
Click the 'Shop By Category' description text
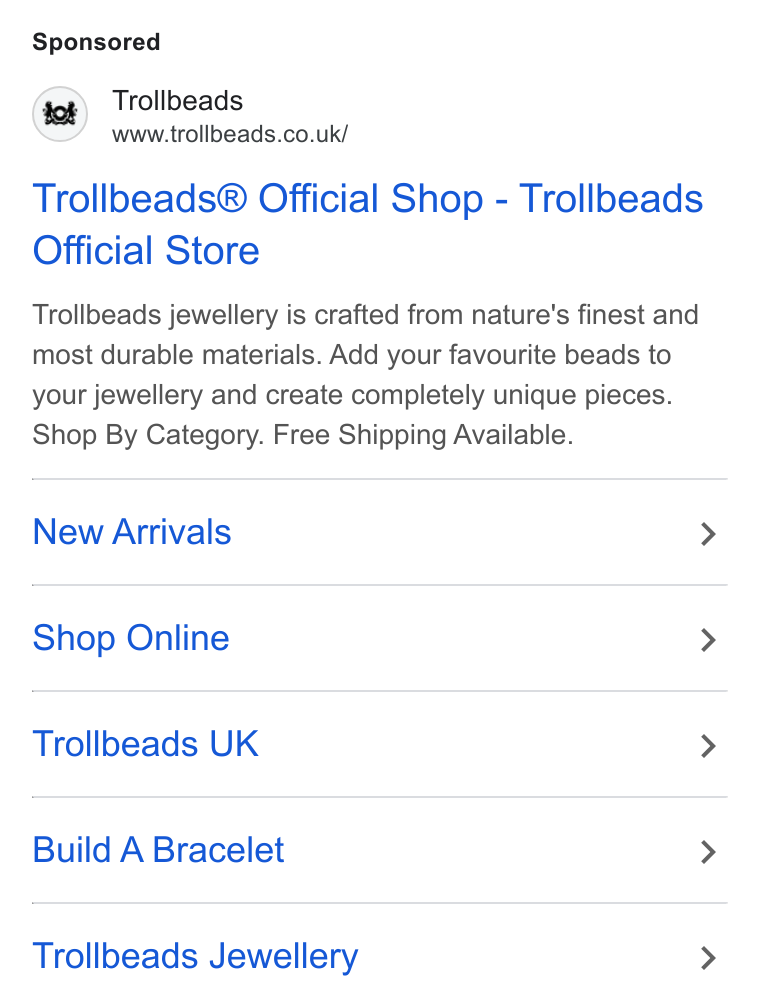[149, 435]
